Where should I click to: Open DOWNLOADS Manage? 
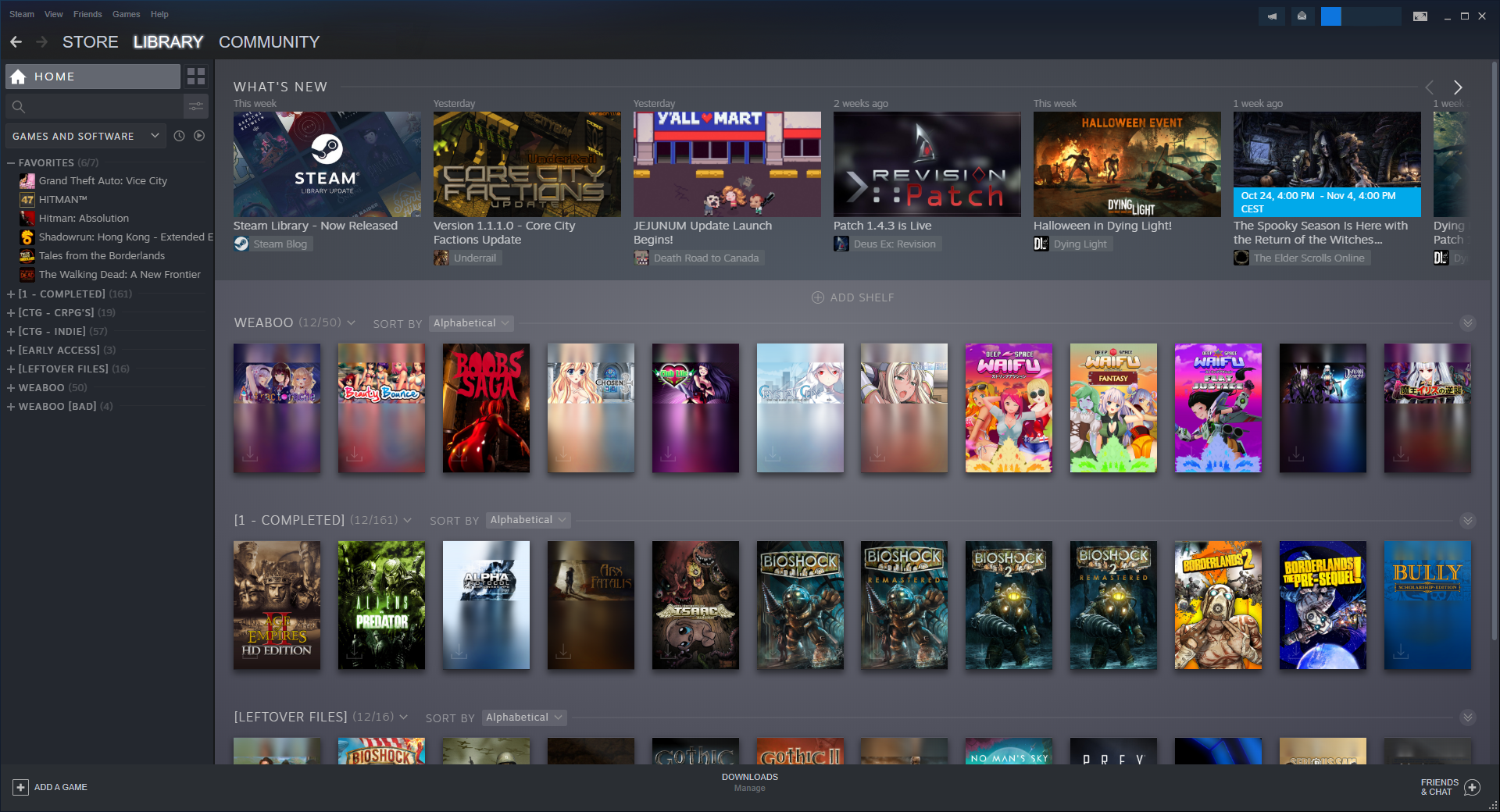(x=750, y=782)
